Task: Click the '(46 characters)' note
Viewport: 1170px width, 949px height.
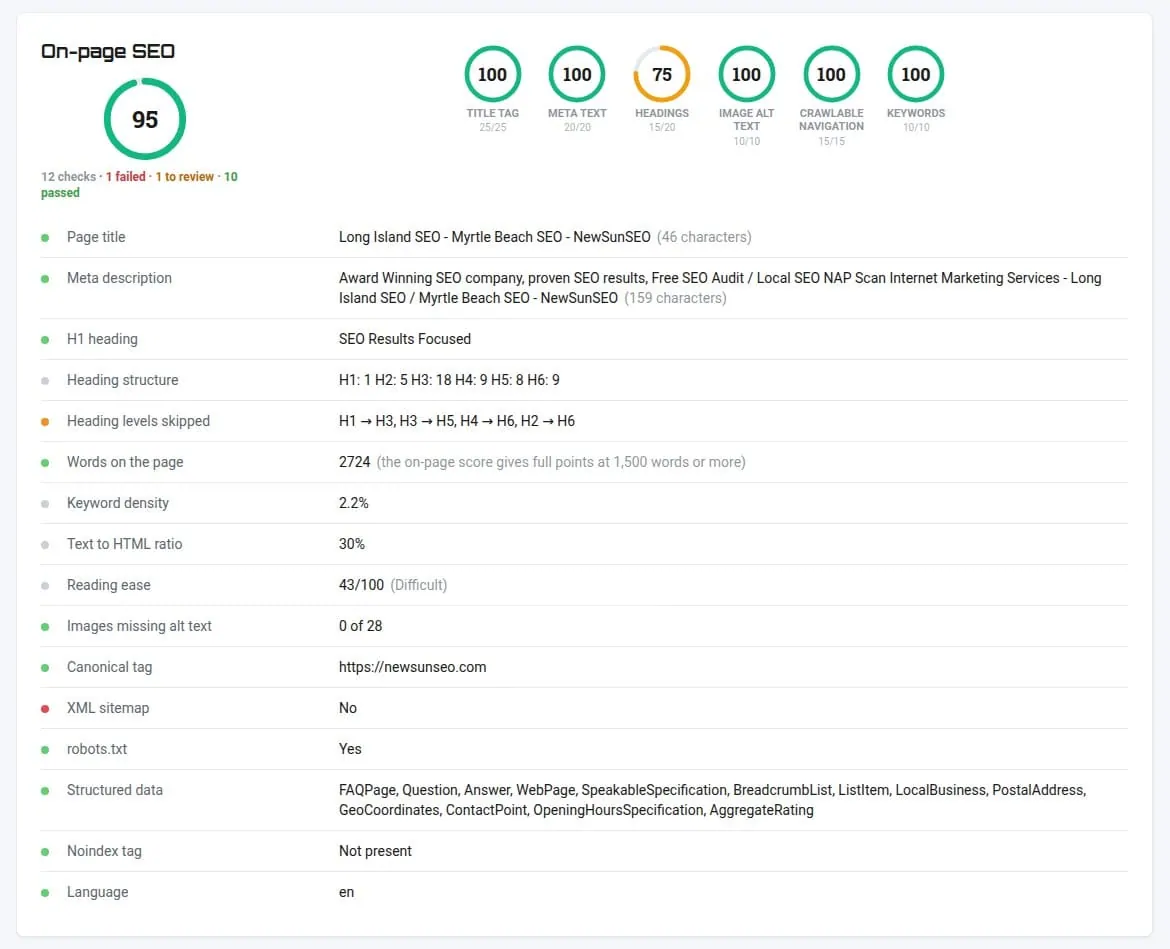Action: (x=704, y=237)
